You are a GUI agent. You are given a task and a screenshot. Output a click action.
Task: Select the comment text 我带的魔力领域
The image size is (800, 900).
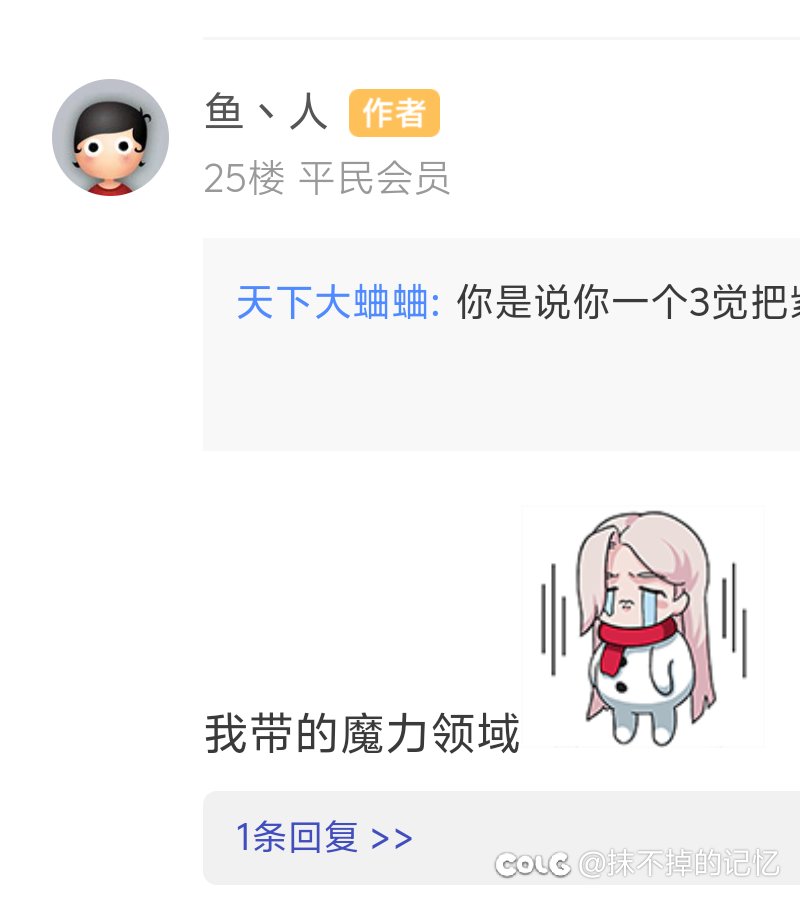362,733
